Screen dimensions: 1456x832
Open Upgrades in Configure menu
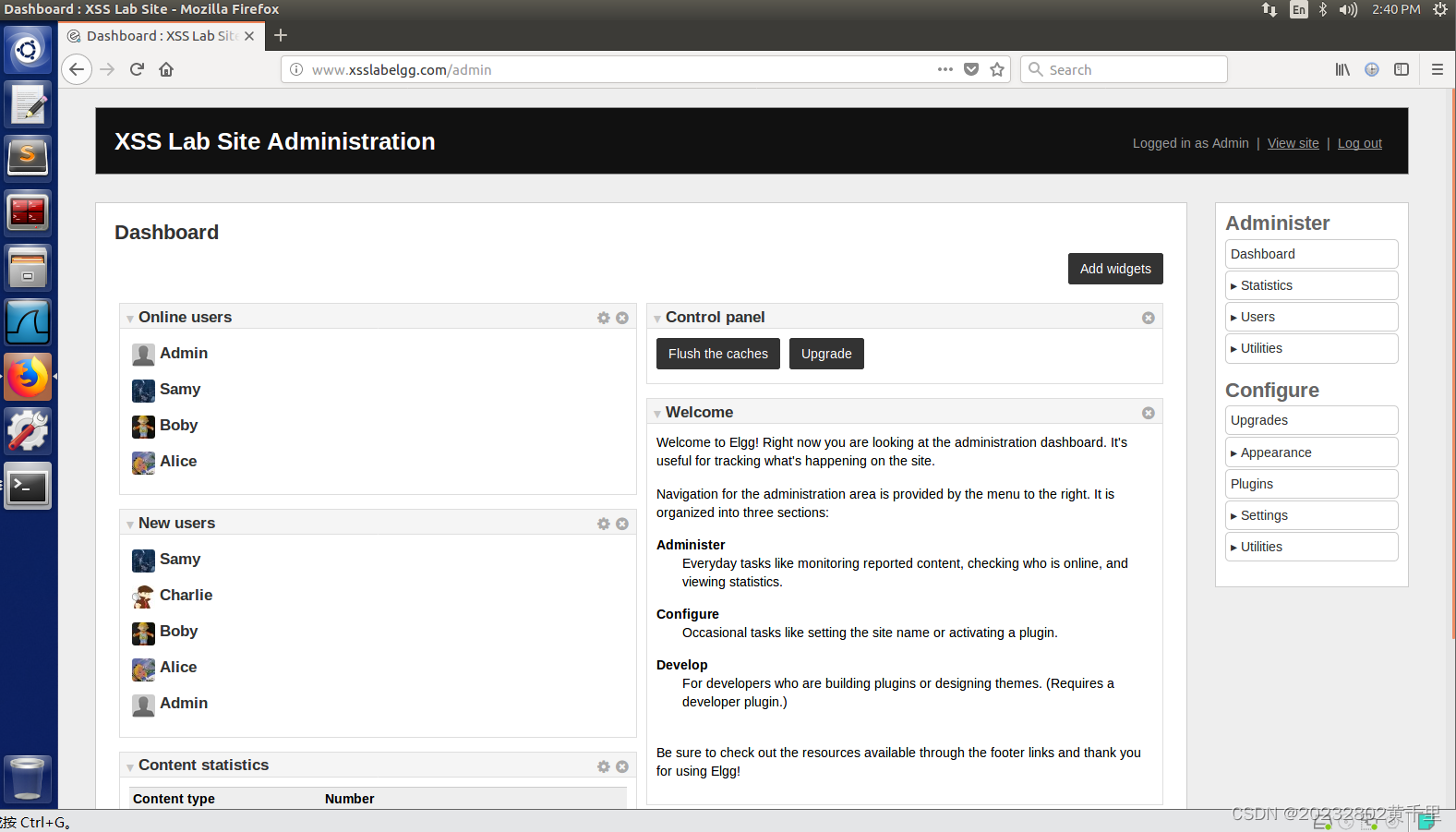(x=1311, y=420)
